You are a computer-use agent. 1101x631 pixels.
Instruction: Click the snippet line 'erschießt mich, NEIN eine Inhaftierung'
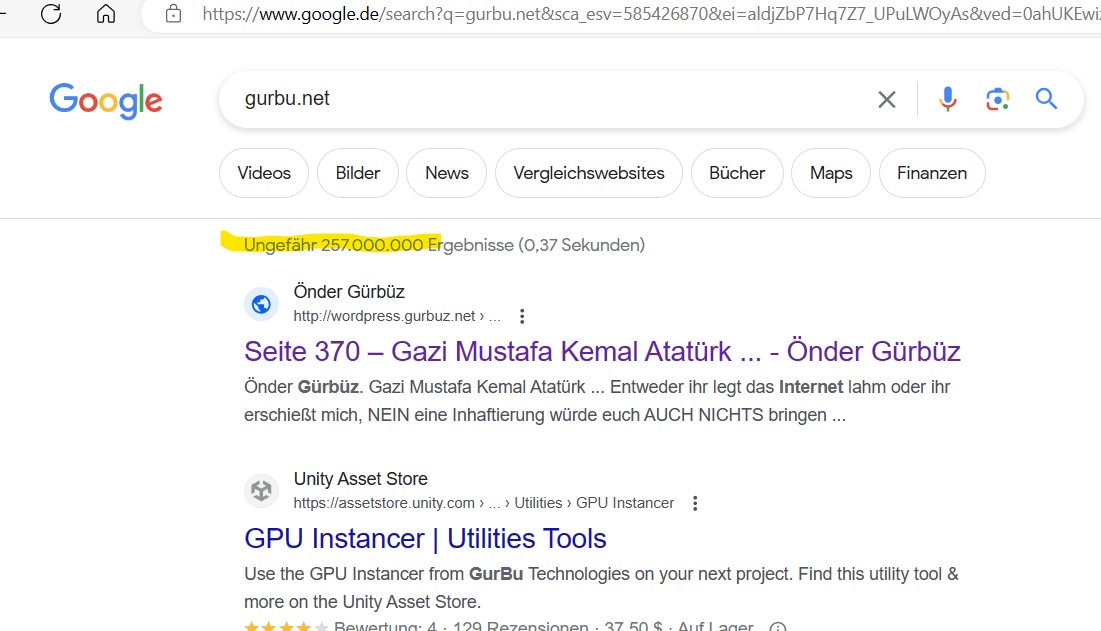545,415
